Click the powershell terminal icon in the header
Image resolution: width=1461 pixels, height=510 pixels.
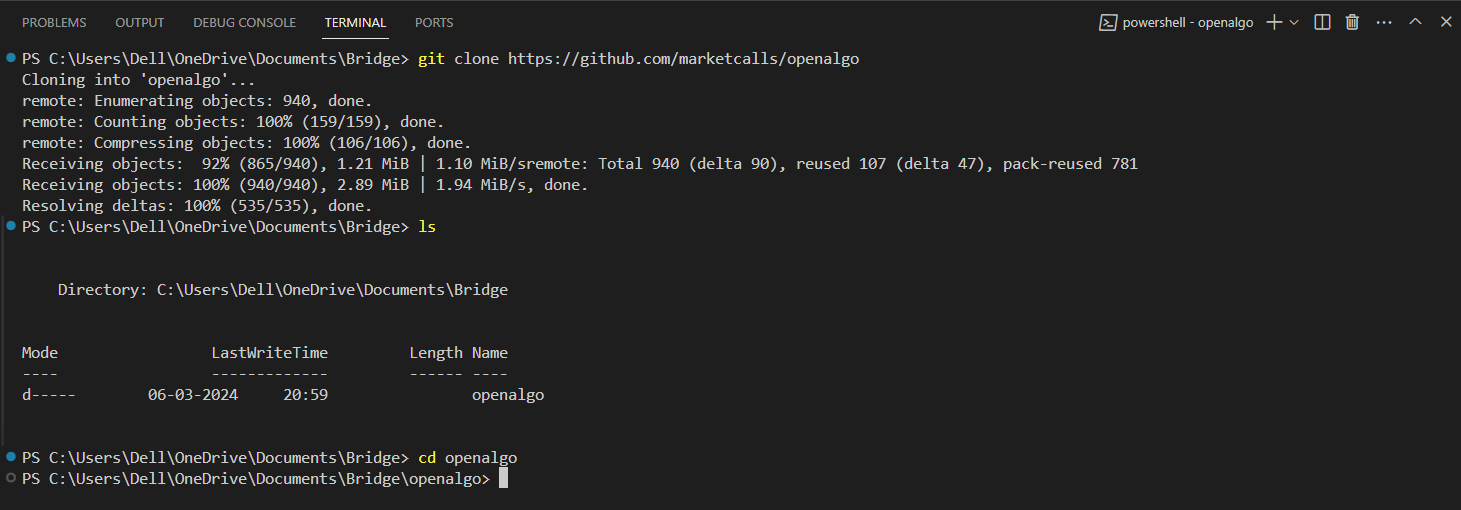pos(1108,22)
